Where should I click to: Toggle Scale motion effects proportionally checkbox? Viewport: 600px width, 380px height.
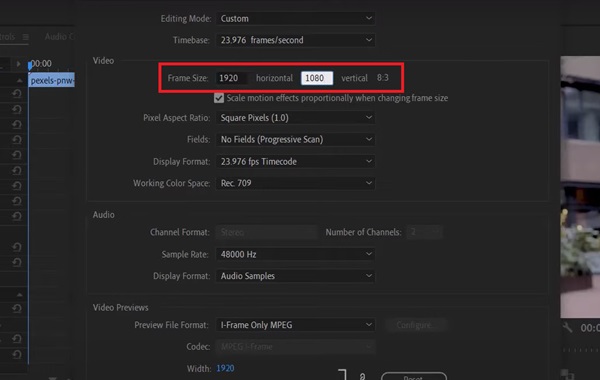219,98
